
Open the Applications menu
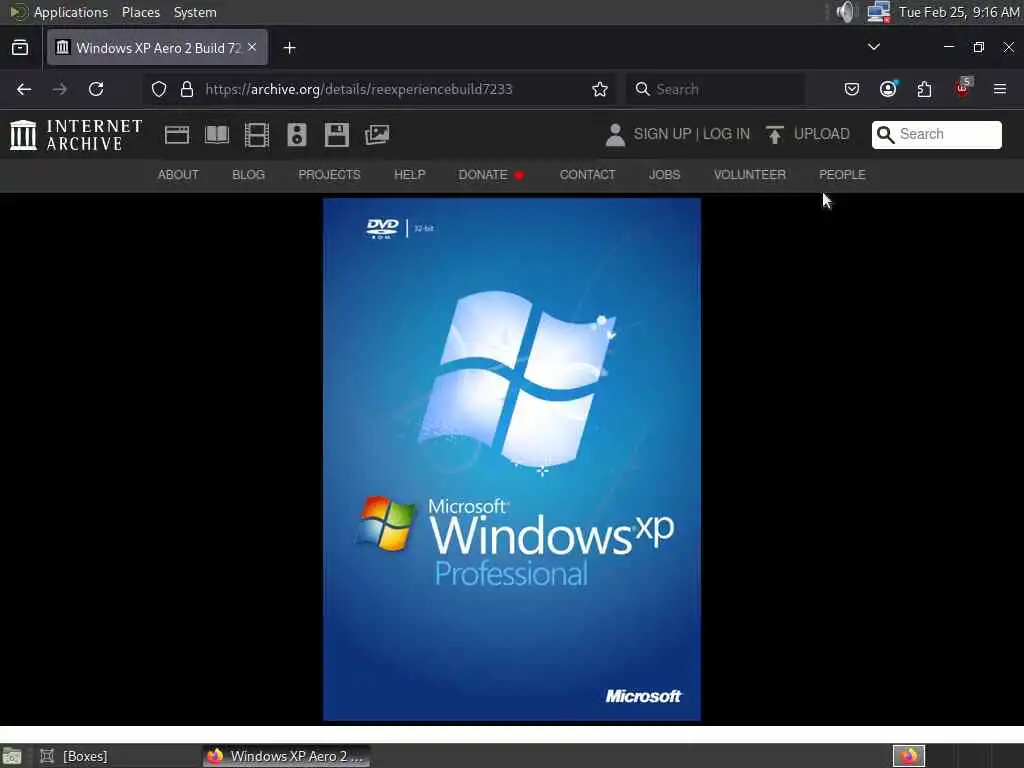coord(59,12)
